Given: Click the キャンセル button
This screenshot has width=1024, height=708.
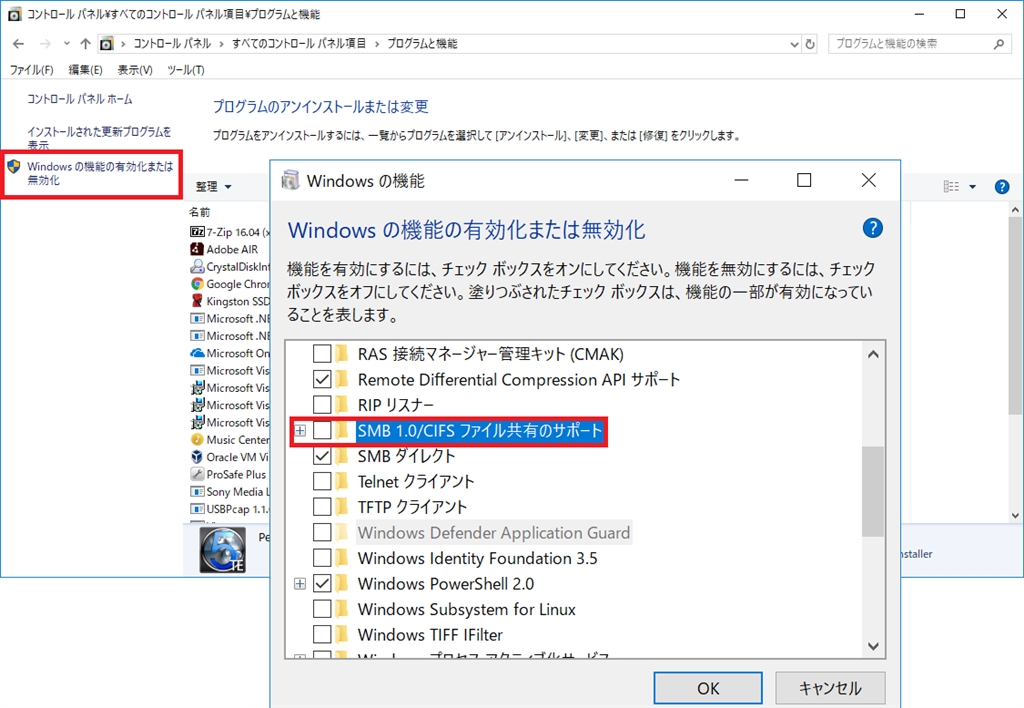Looking at the screenshot, I should click(x=830, y=688).
